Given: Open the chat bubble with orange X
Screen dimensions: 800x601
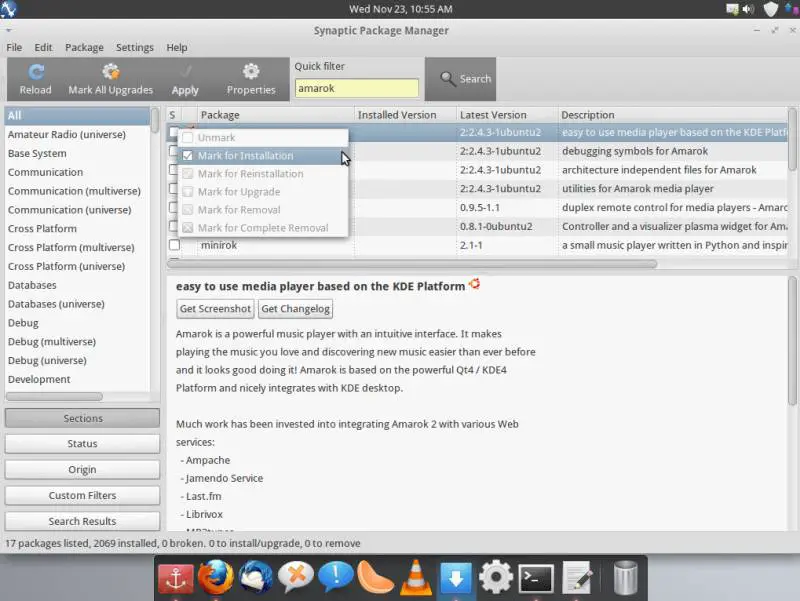Looking at the screenshot, I should click(x=295, y=578).
